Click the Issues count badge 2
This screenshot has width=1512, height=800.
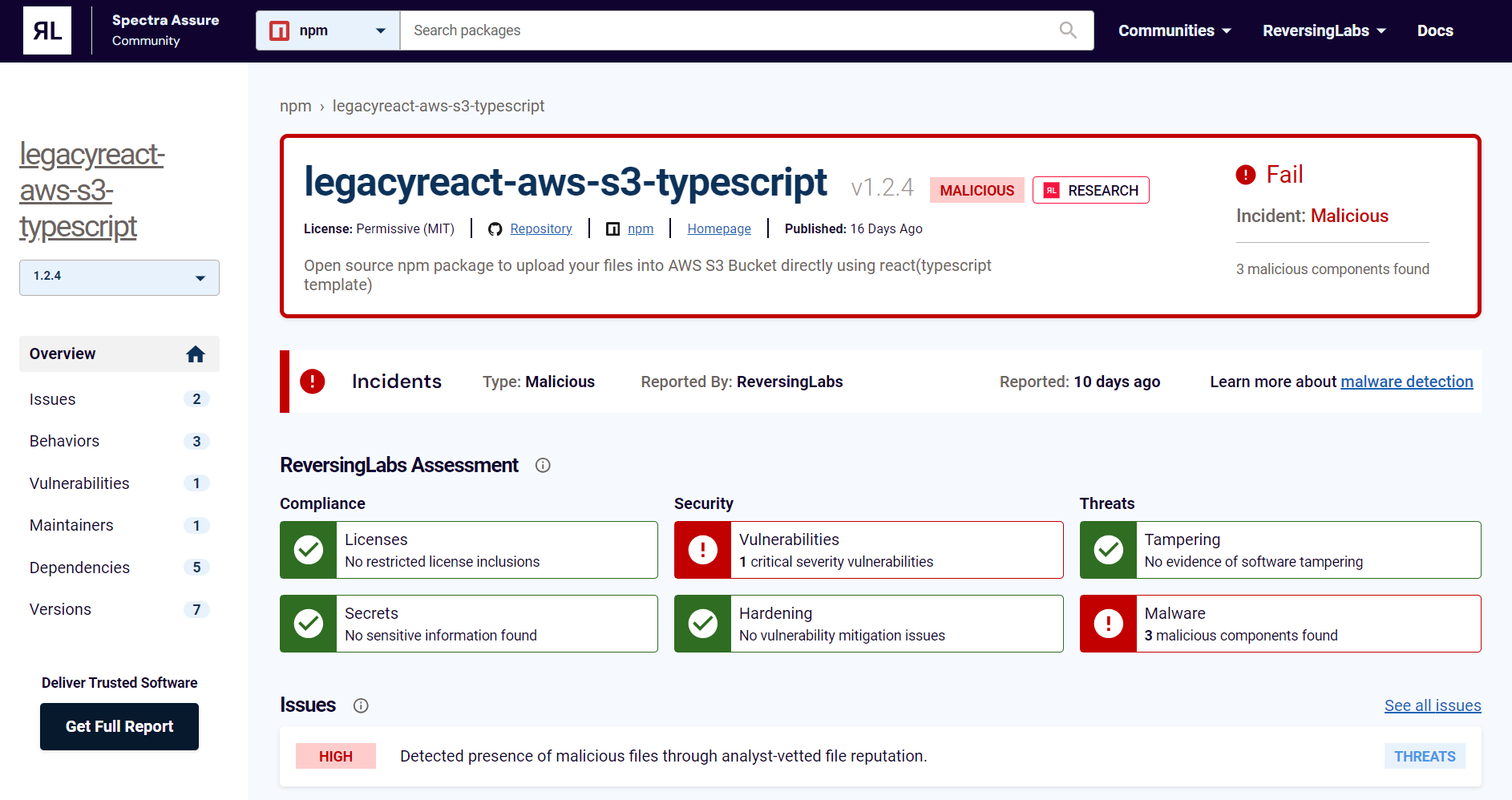point(196,399)
